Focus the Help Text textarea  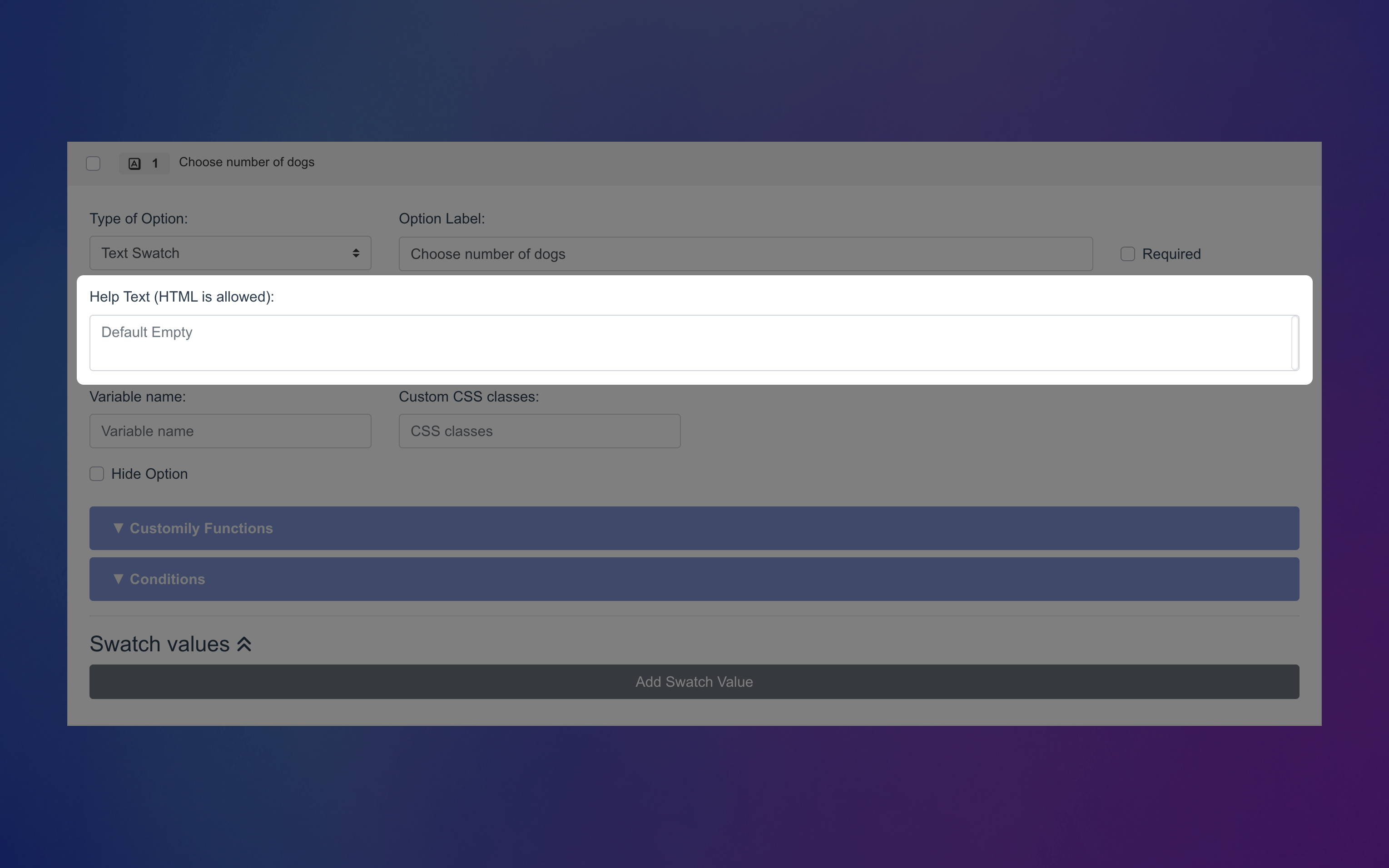pyautogui.click(x=689, y=343)
